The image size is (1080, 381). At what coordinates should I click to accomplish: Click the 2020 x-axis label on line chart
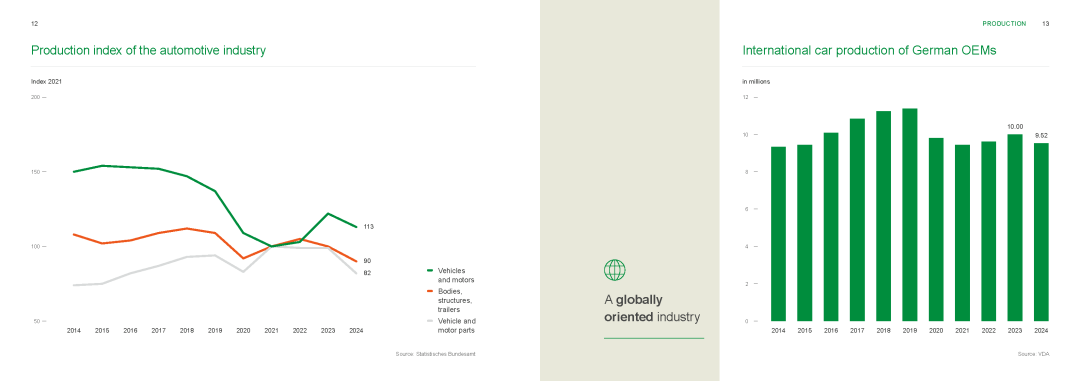tap(243, 331)
